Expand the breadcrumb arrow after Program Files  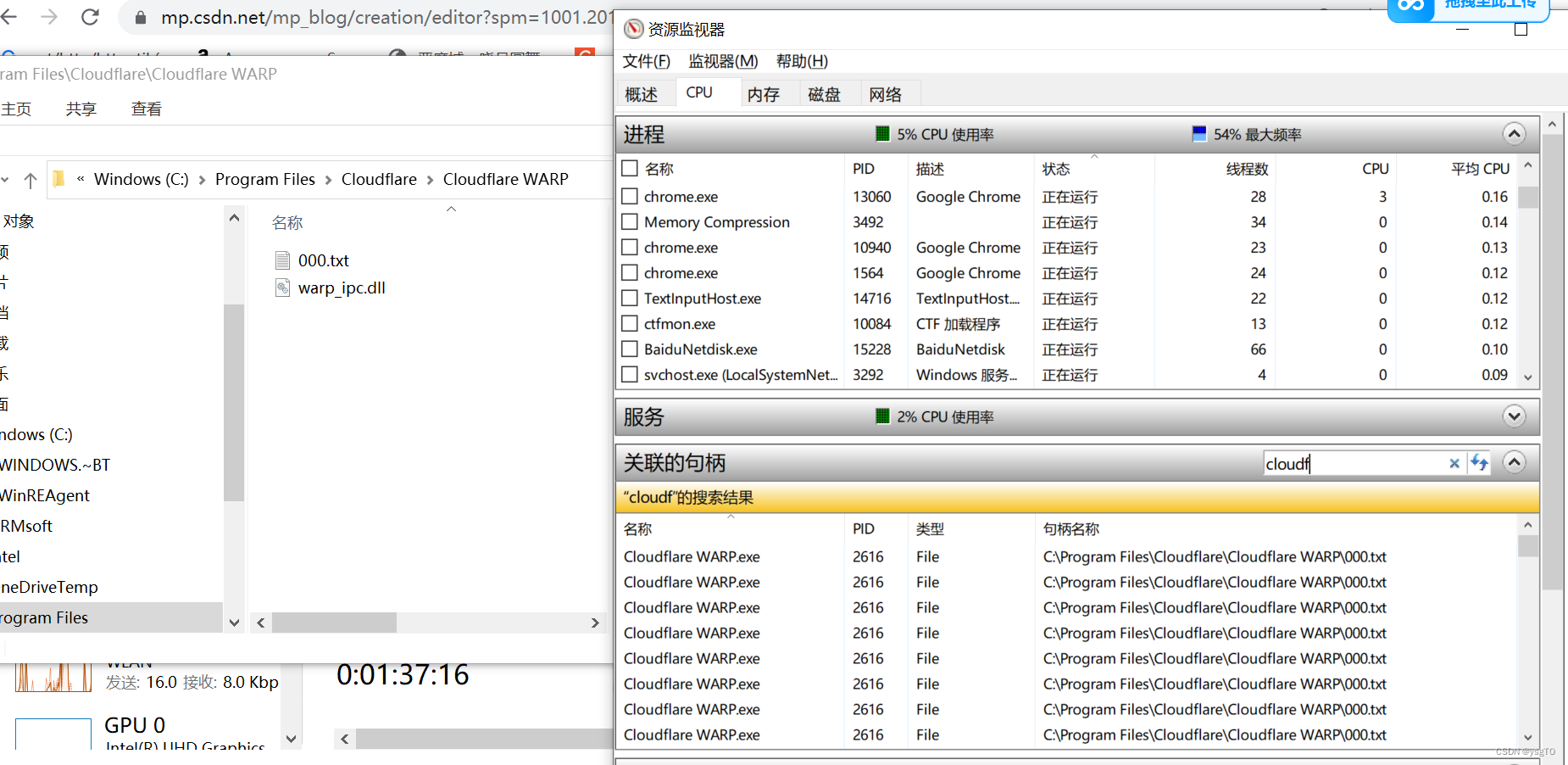click(x=328, y=180)
